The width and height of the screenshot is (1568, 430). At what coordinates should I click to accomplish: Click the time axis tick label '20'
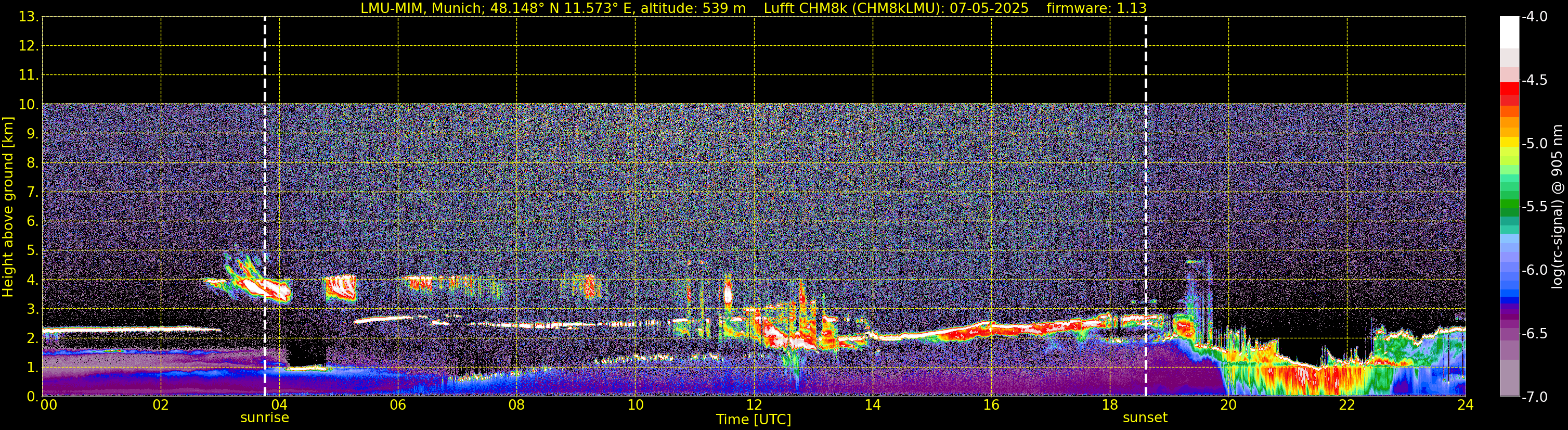[x=1228, y=405]
